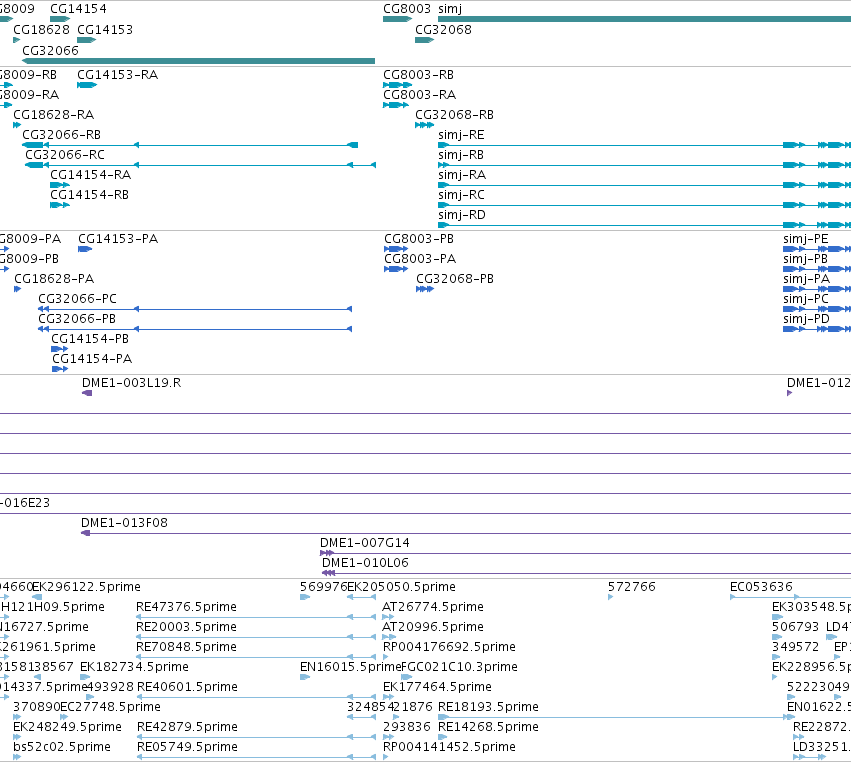Image resolution: width=851 pixels, height=762 pixels.
Task: Select EST EK296122.5prime label
Action: [x=86, y=587]
